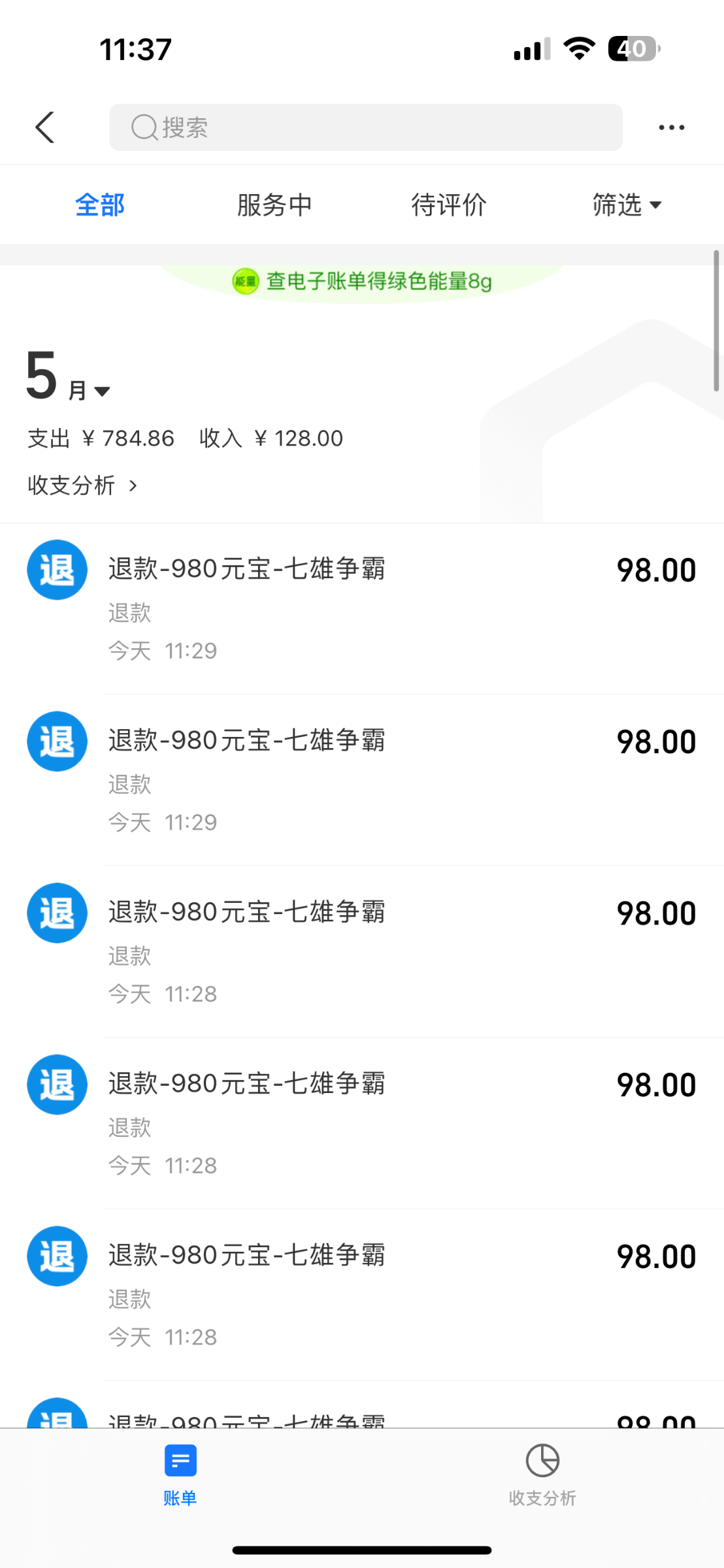The image size is (724, 1568).
Task: Tap refund icon of first 11:29 transaction
Action: click(x=57, y=570)
